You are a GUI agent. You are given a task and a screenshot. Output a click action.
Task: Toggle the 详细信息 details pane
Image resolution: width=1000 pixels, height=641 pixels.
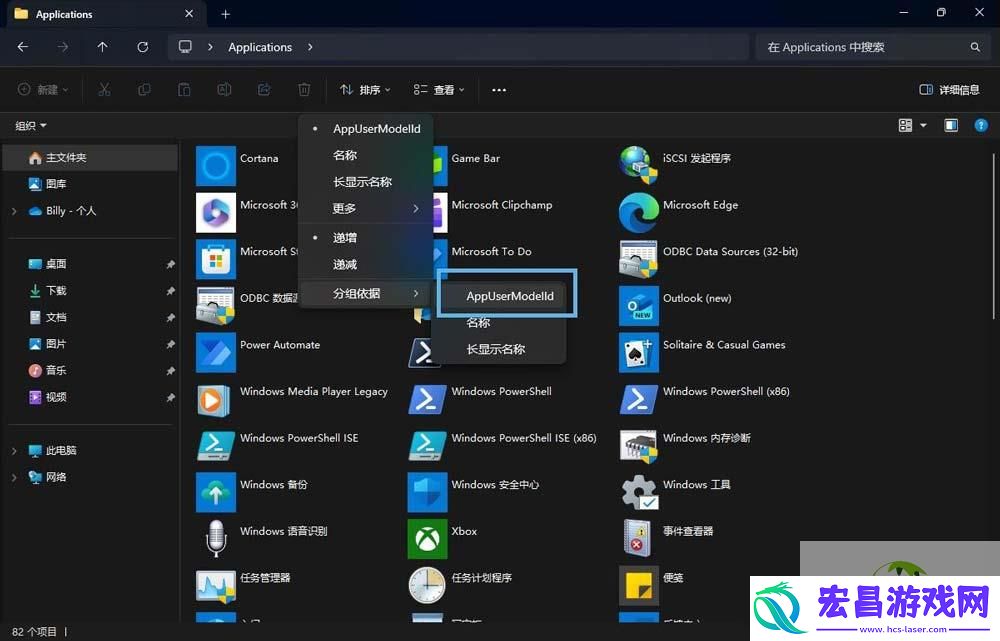[950, 90]
